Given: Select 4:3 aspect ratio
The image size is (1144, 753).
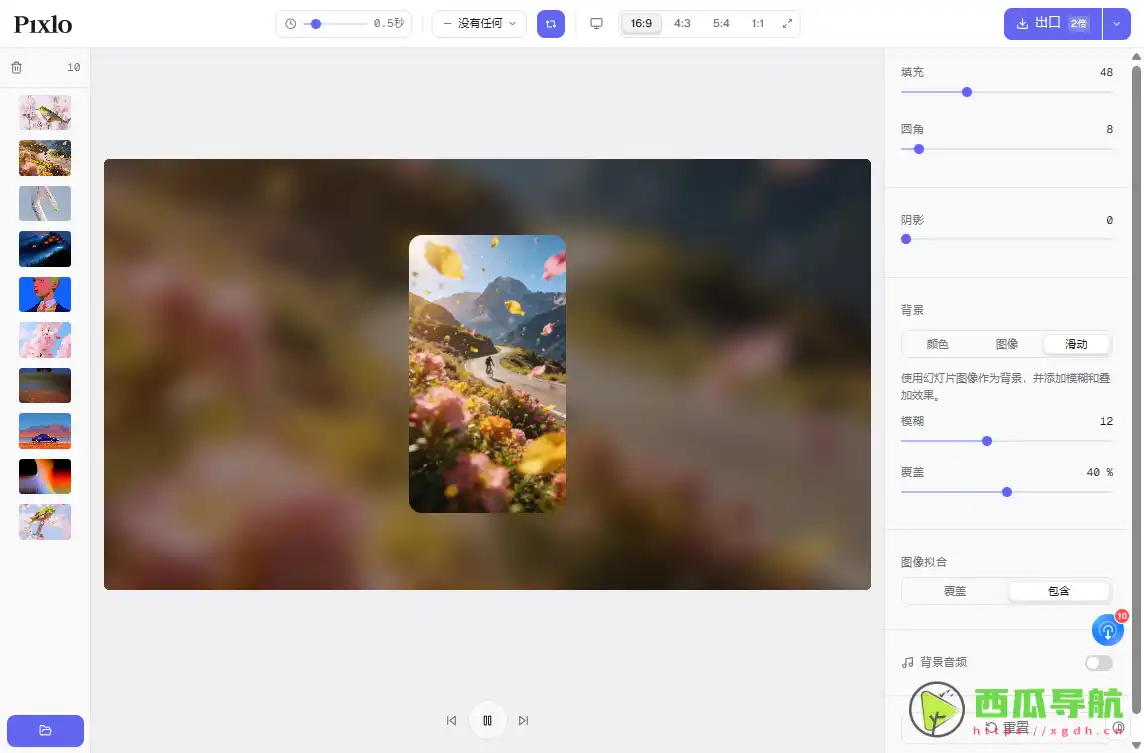Looking at the screenshot, I should pyautogui.click(x=682, y=24).
